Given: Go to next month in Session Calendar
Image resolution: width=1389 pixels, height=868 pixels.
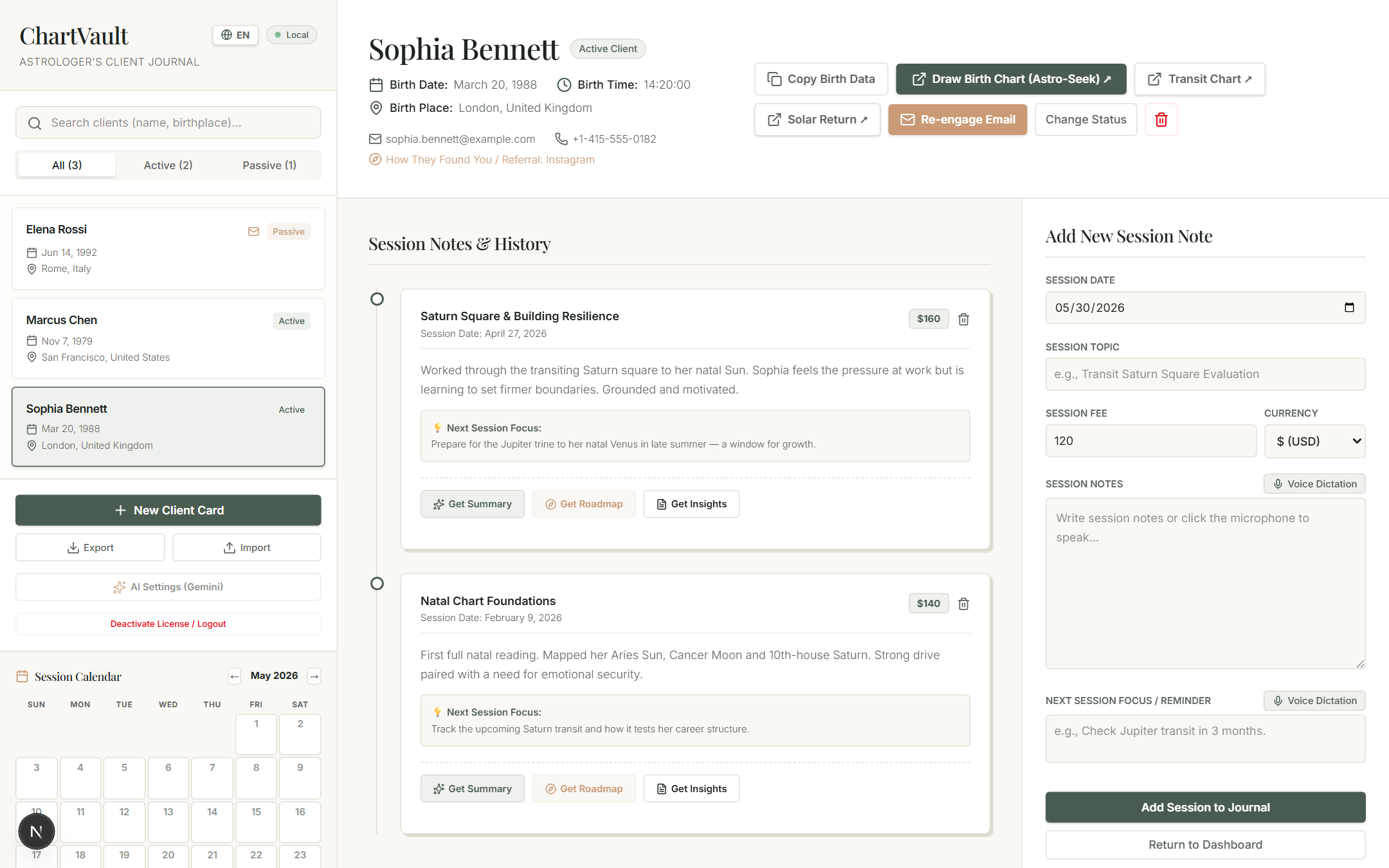Looking at the screenshot, I should pos(314,676).
